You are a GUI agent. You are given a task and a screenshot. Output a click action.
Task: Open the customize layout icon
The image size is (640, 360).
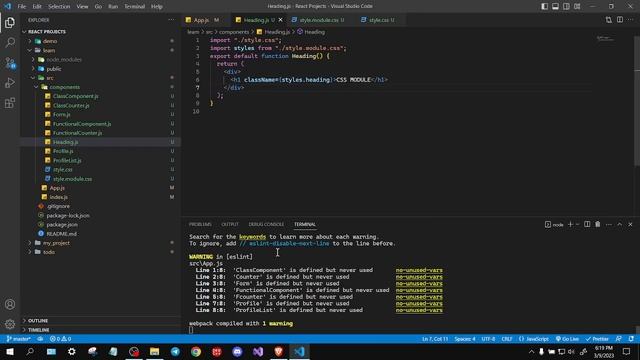click(577, 6)
